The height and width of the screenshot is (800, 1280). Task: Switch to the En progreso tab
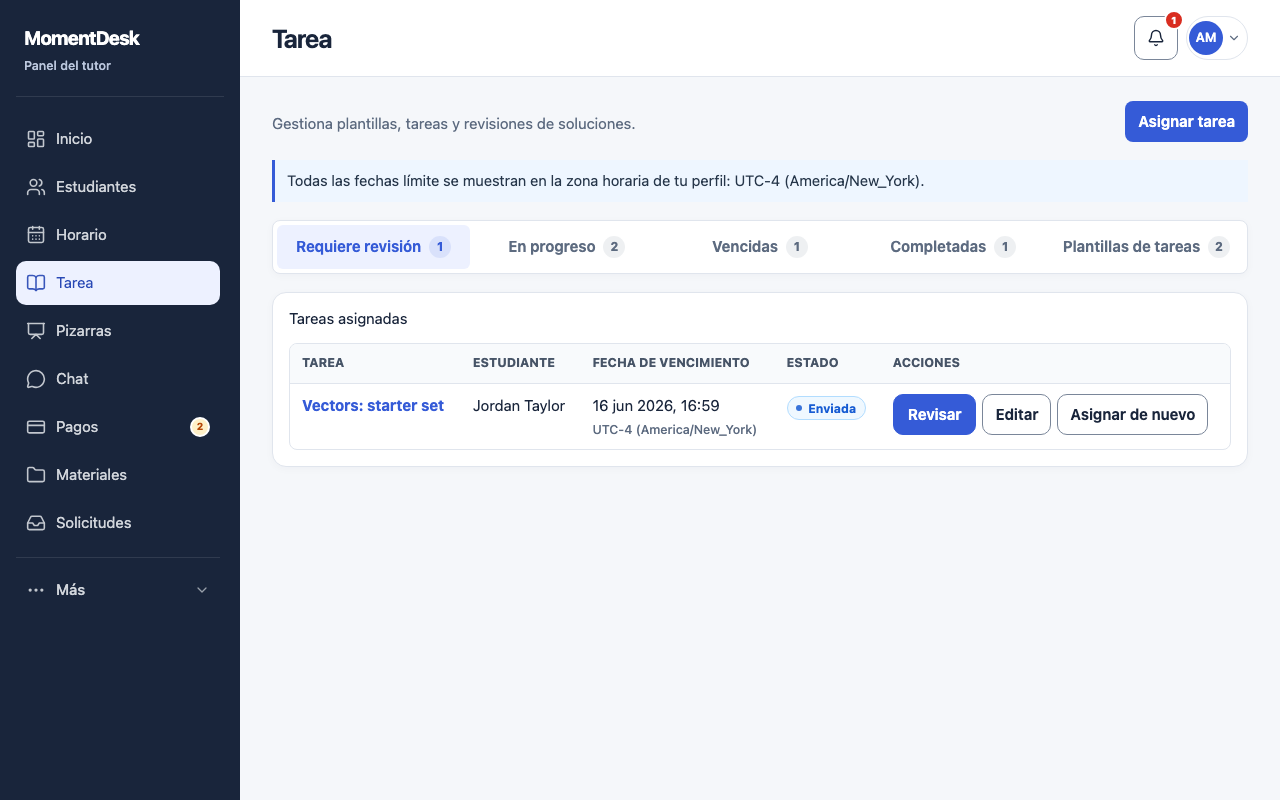pyautogui.click(x=566, y=247)
